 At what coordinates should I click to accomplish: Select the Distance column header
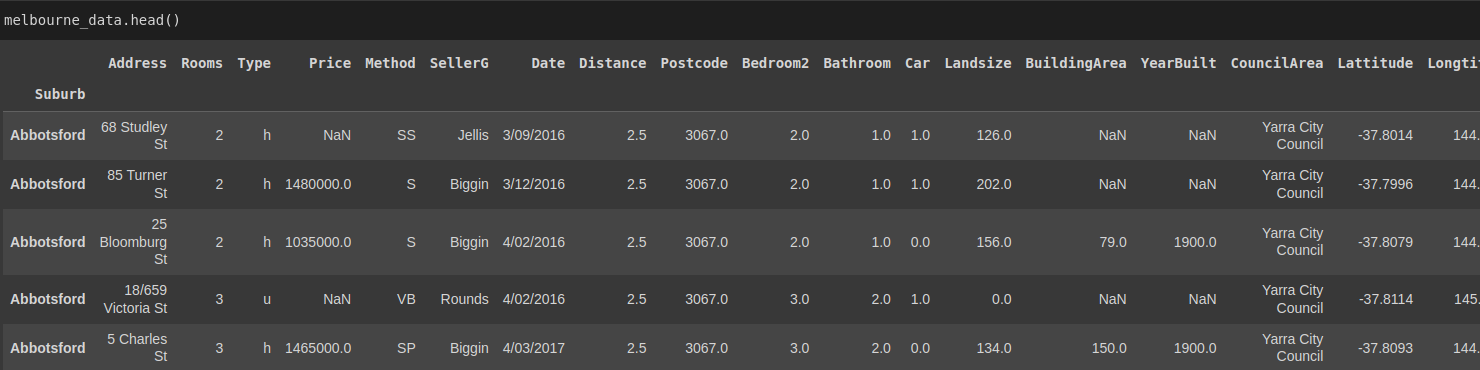[612, 63]
